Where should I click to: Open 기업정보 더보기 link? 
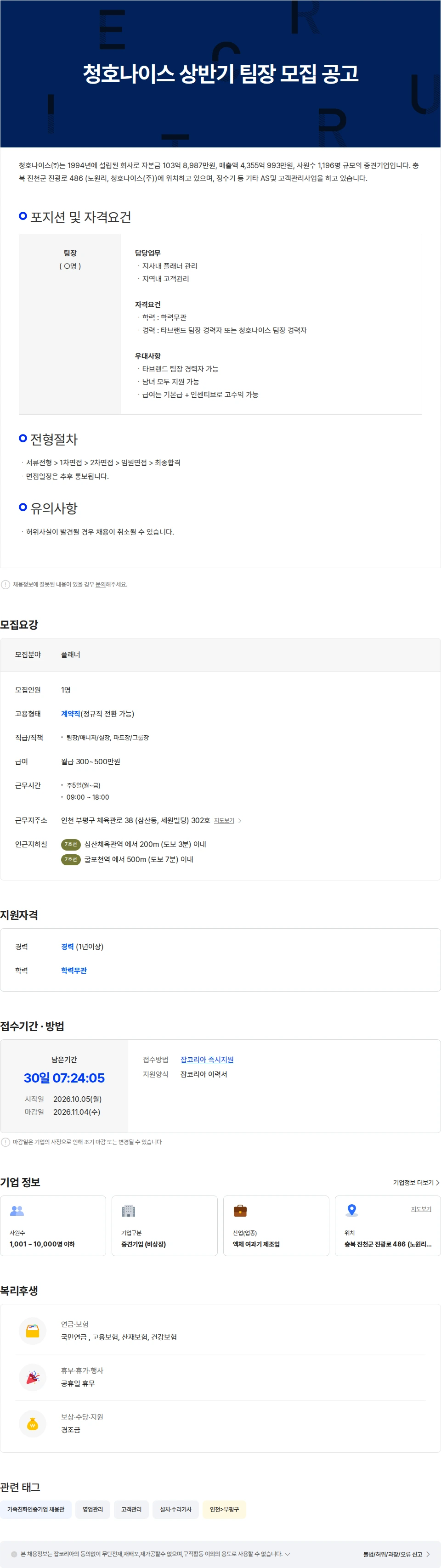click(x=416, y=1183)
